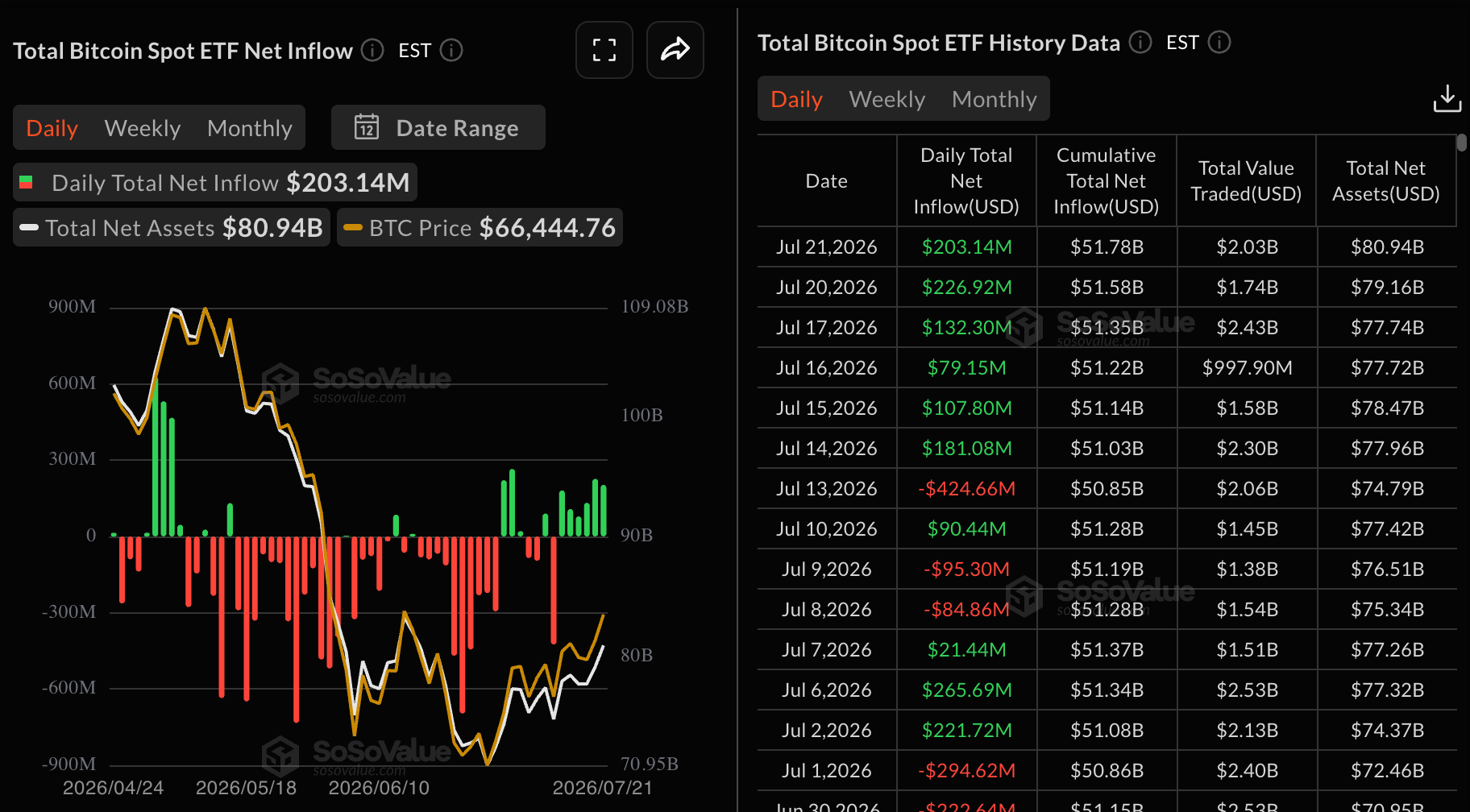
Task: Click the 2026/04/24 x-axis date label
Action: point(114,788)
